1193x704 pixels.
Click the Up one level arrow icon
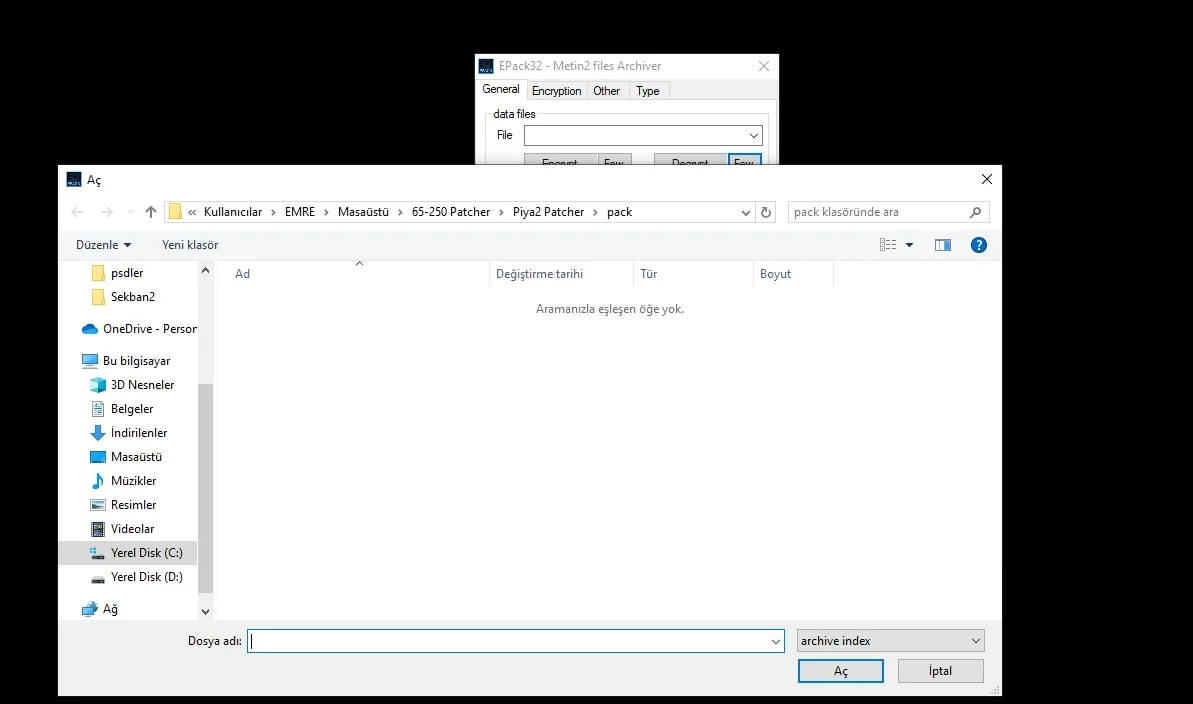tap(151, 212)
